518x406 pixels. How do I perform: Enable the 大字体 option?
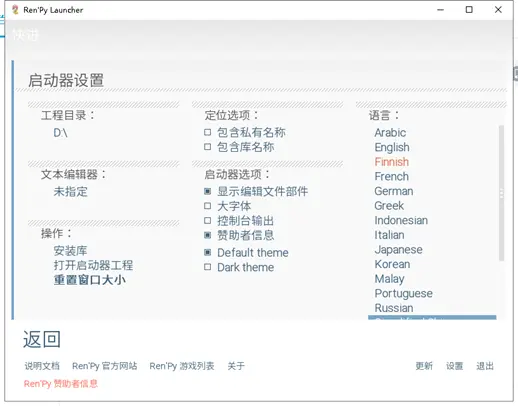(x=208, y=206)
